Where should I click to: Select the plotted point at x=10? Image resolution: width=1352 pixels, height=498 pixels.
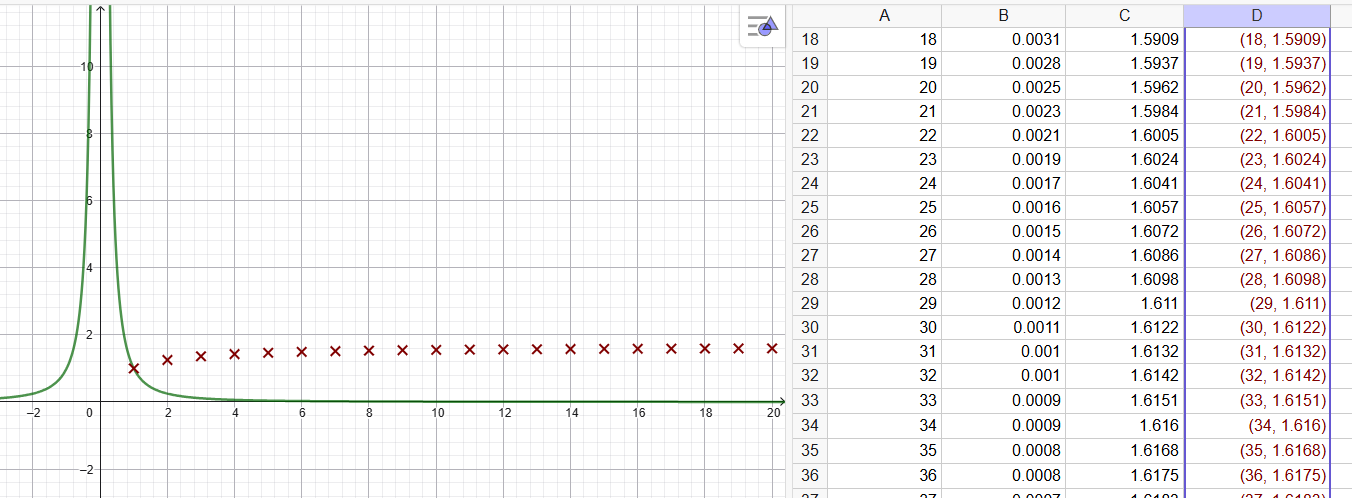click(x=436, y=350)
